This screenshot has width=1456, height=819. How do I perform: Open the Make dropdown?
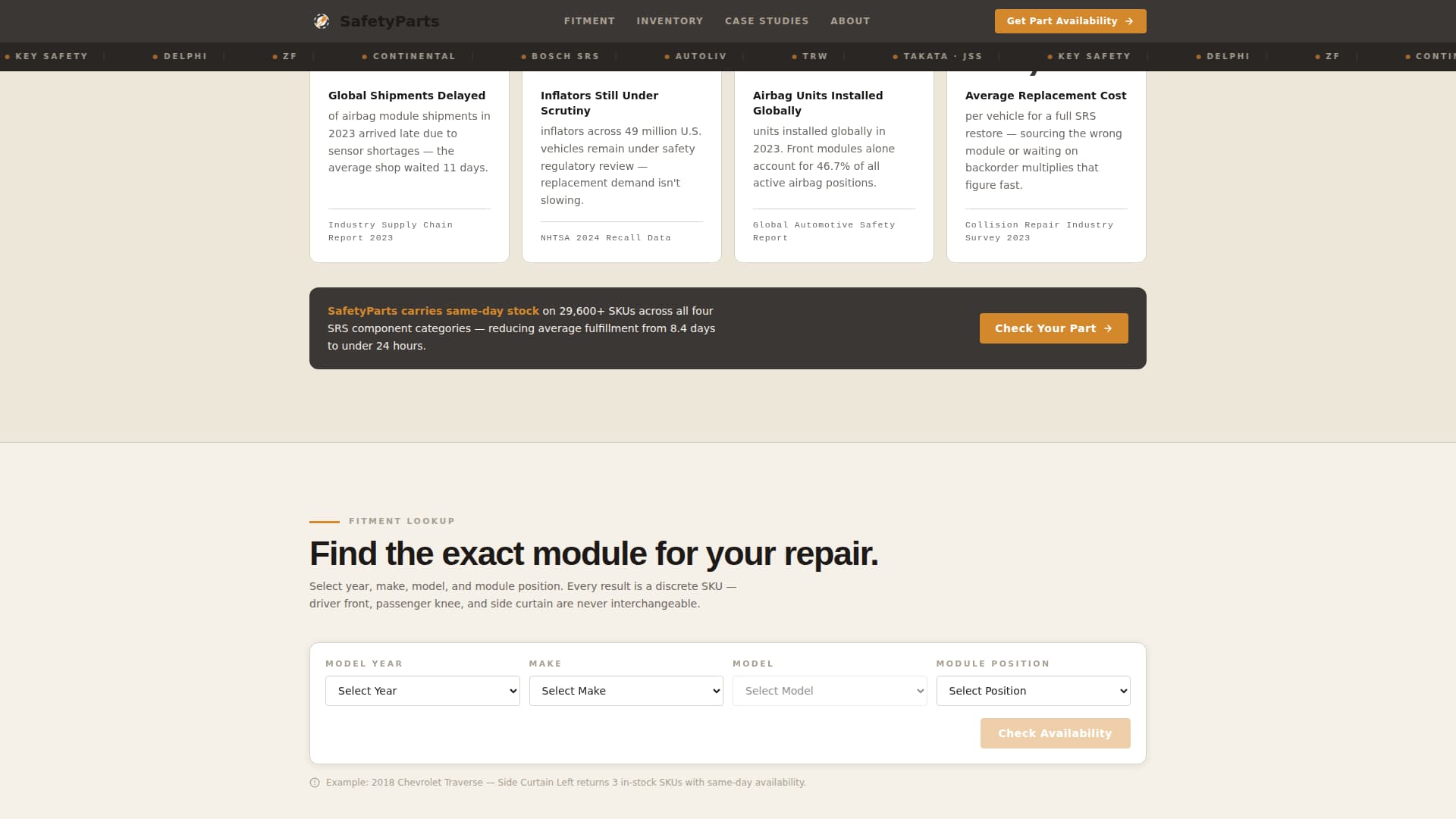[626, 691]
